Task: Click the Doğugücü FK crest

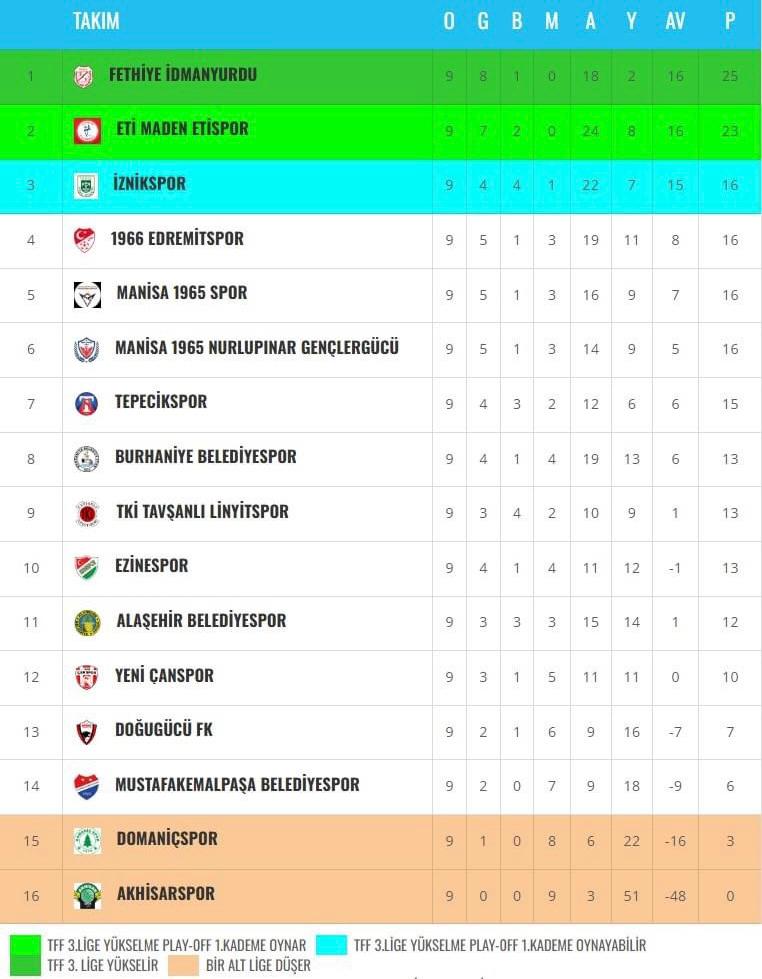Action: [x=87, y=731]
